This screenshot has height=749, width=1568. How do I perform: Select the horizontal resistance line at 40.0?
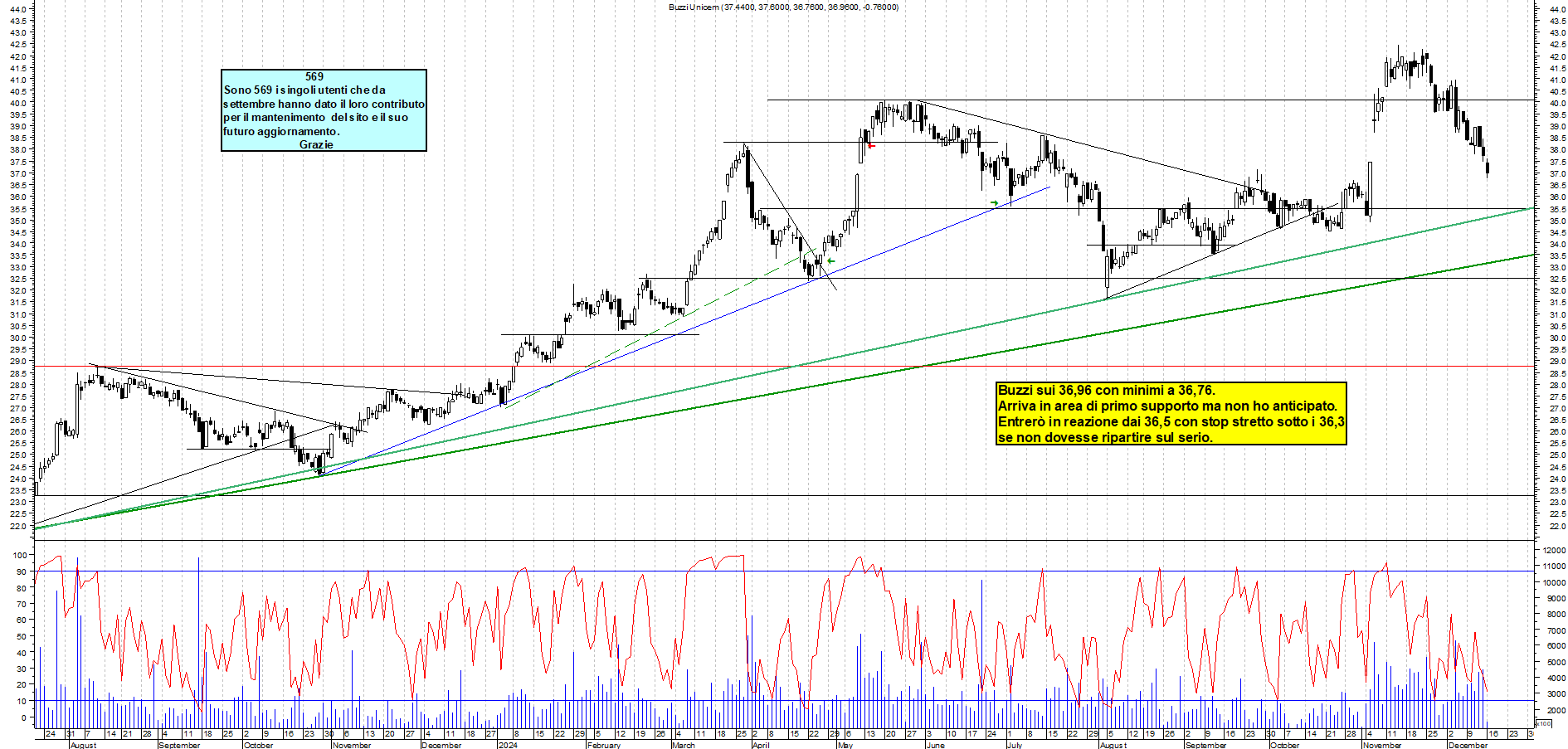[1151, 100]
